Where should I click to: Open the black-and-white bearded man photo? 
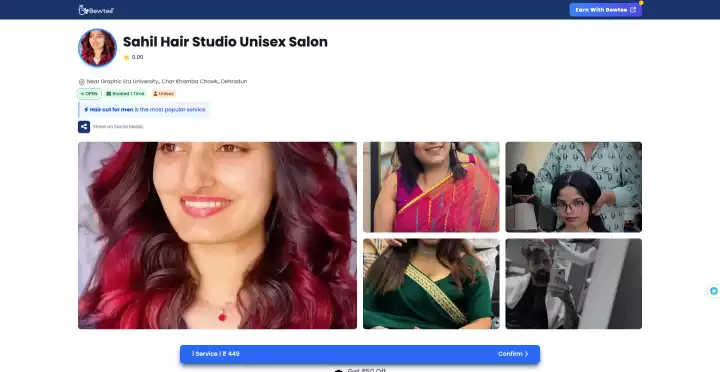pos(574,284)
